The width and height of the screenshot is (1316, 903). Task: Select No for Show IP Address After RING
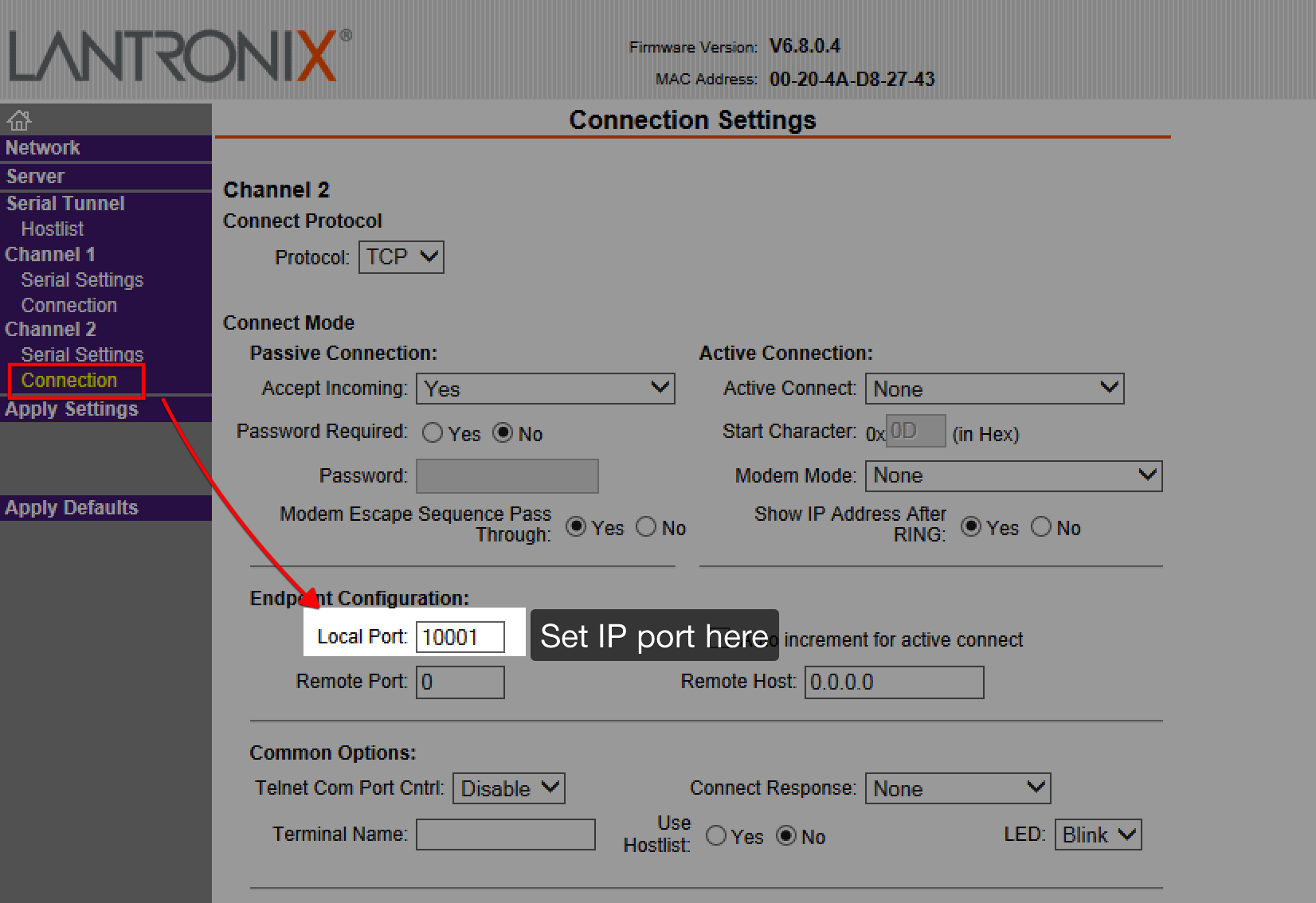pos(1041,527)
